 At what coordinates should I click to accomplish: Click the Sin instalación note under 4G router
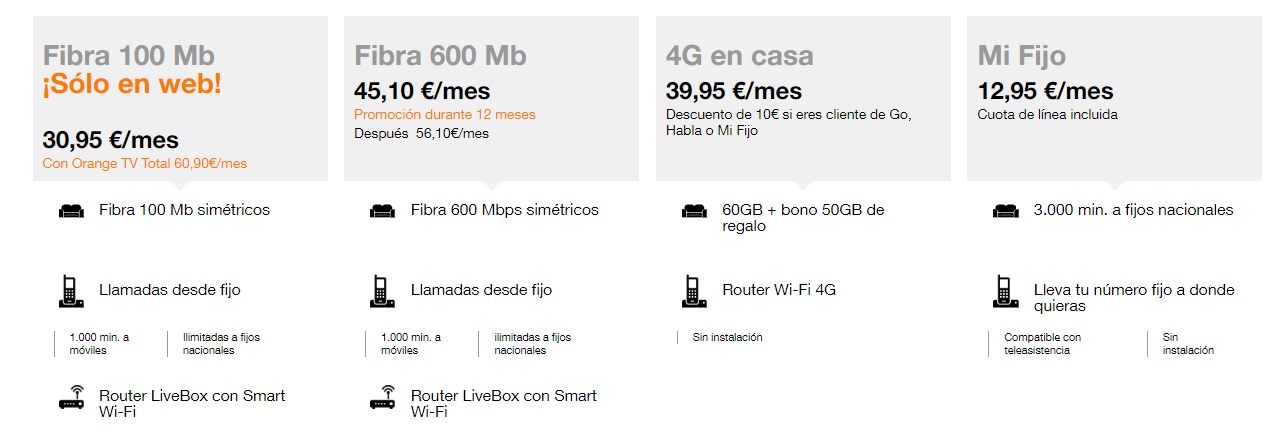[x=727, y=337]
